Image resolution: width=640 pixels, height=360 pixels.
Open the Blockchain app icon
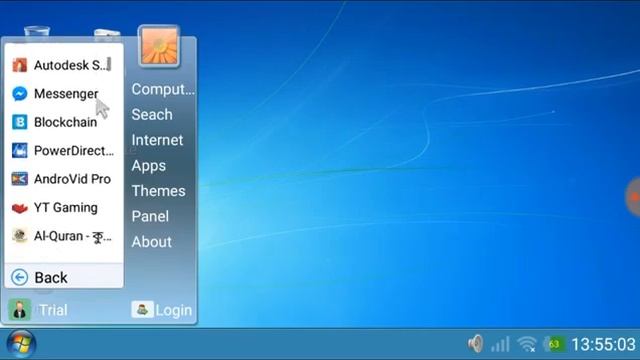click(20, 122)
